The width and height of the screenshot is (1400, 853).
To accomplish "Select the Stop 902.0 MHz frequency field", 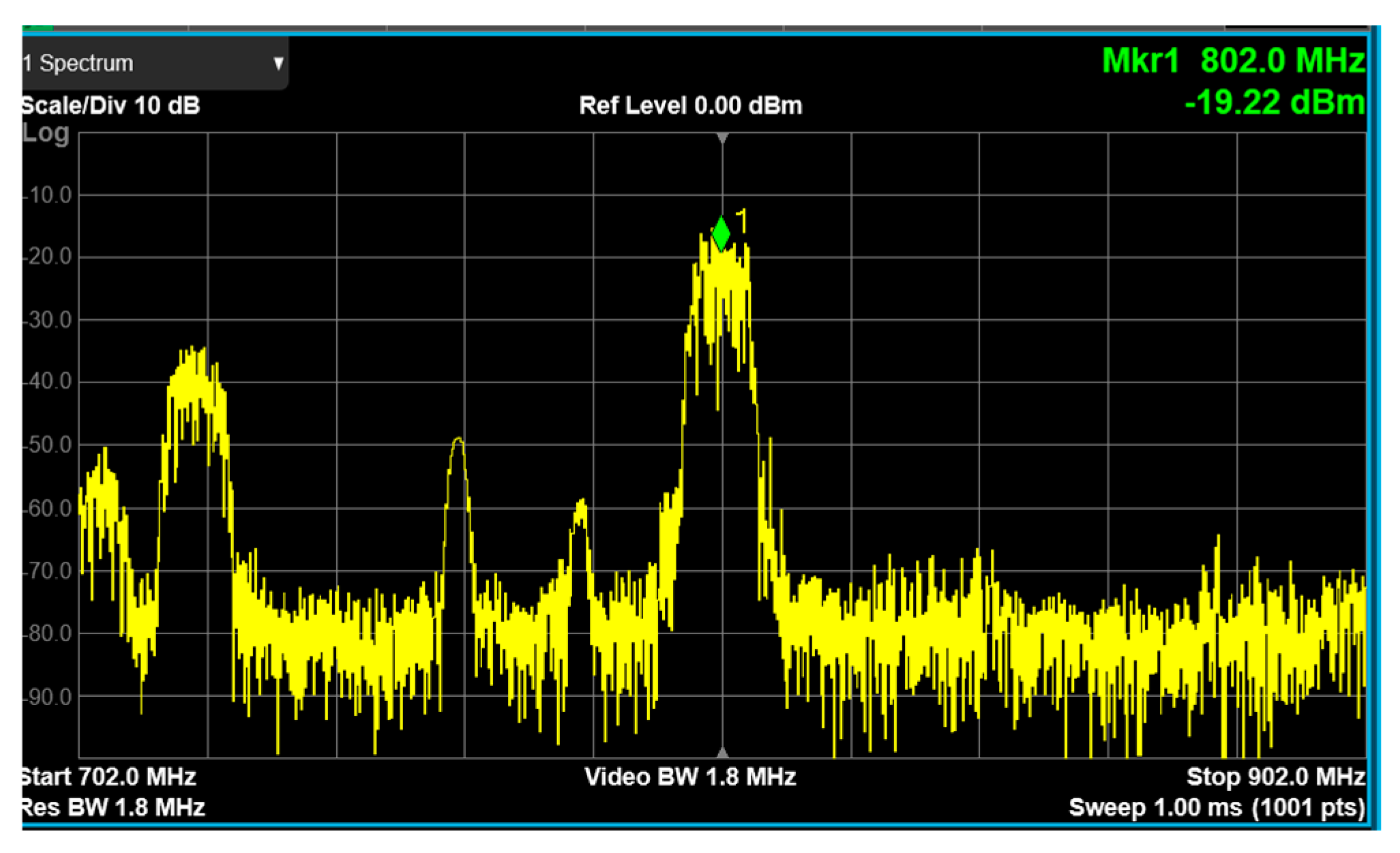I will point(1275,777).
